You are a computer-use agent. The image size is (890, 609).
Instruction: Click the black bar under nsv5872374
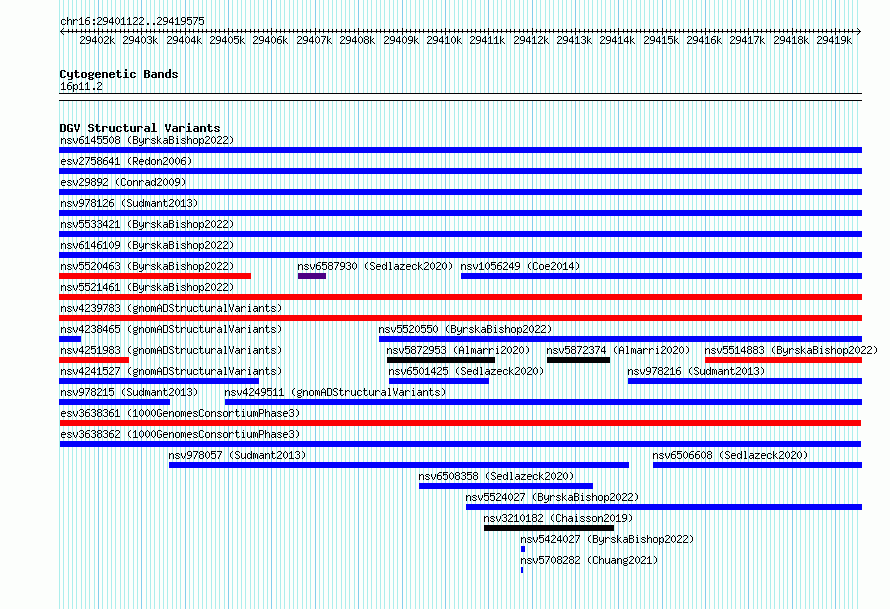pyautogui.click(x=578, y=360)
